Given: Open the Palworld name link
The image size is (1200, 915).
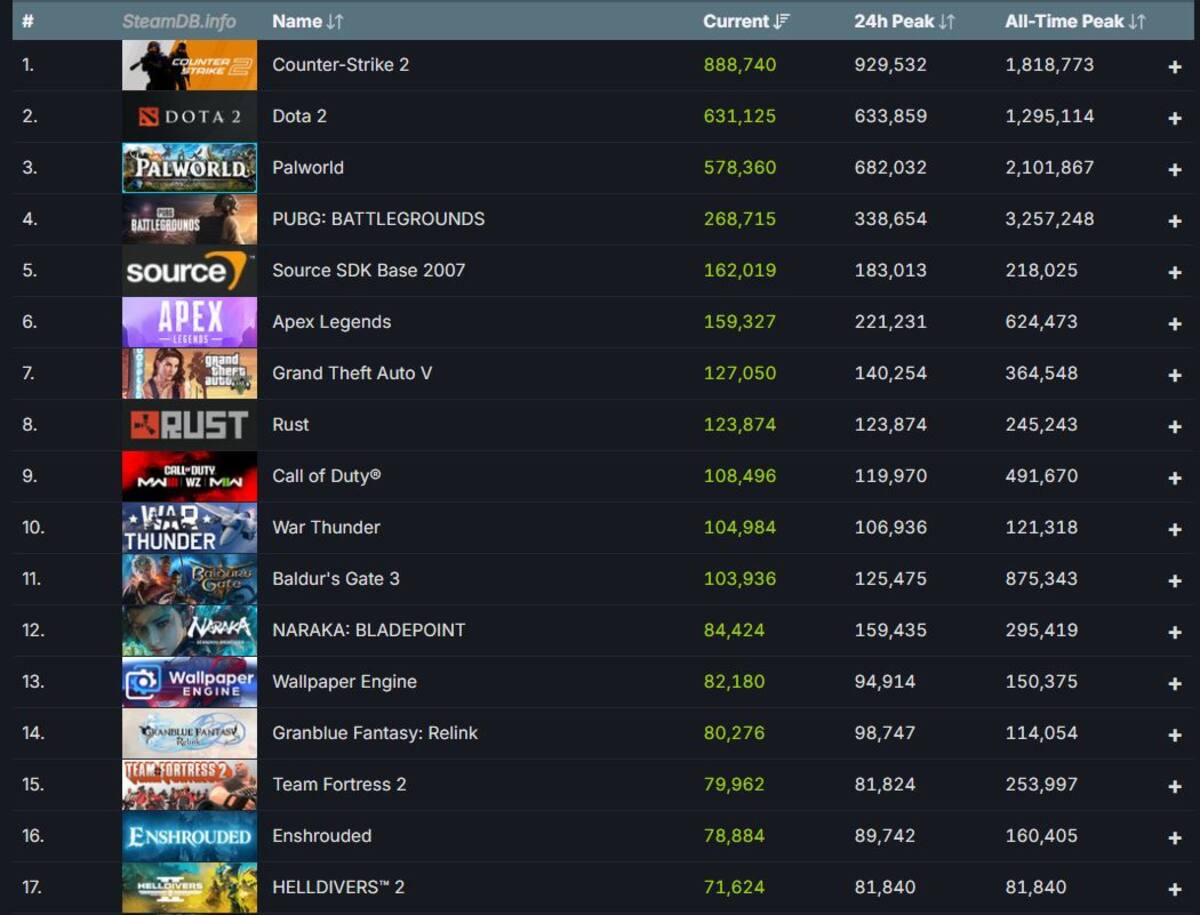Looking at the screenshot, I should click(308, 168).
